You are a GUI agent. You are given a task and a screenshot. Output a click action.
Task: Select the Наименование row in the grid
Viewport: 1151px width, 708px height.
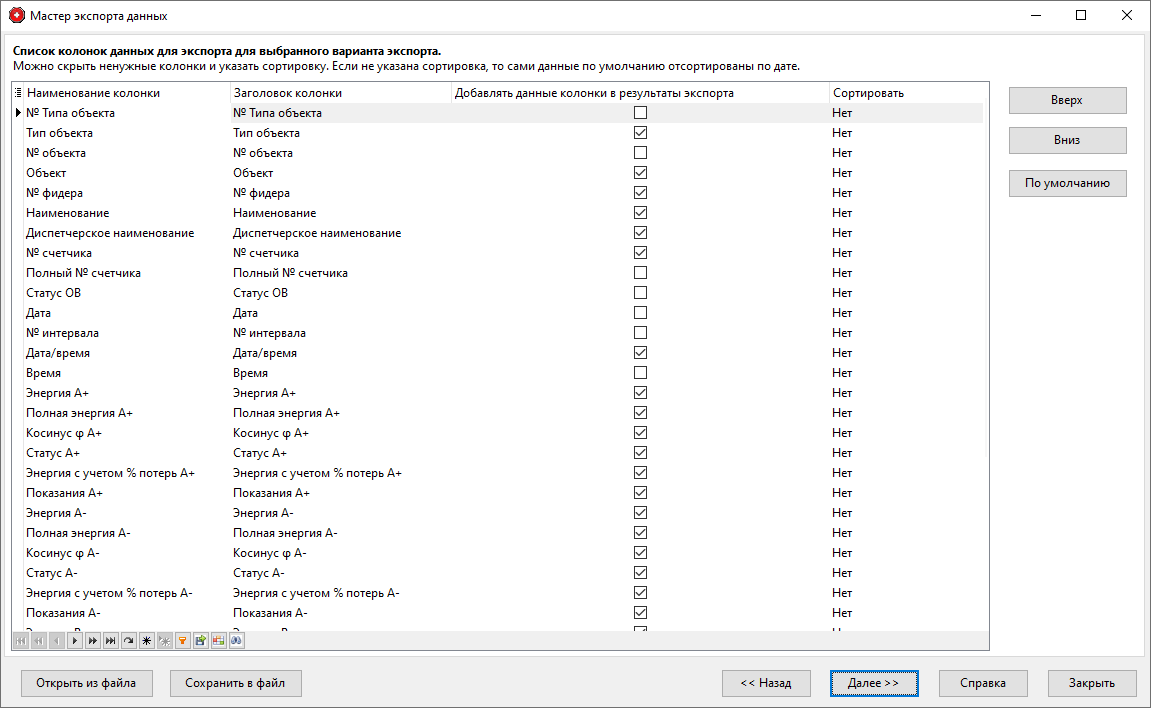[120, 212]
